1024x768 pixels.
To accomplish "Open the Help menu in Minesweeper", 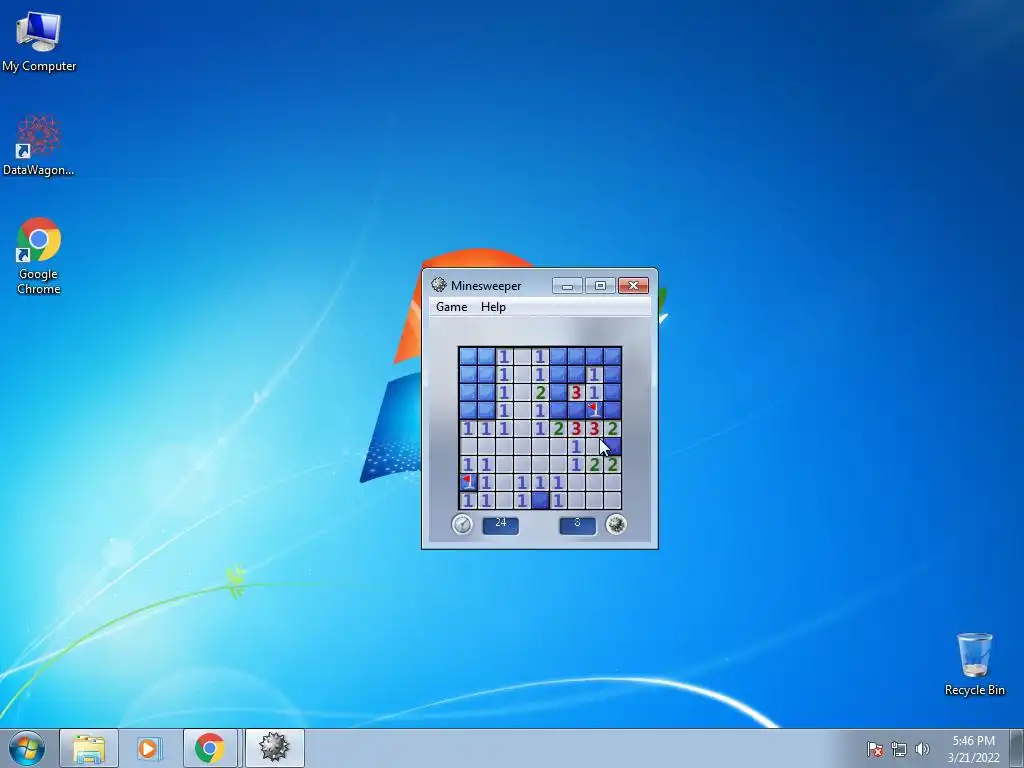I will pyautogui.click(x=493, y=307).
